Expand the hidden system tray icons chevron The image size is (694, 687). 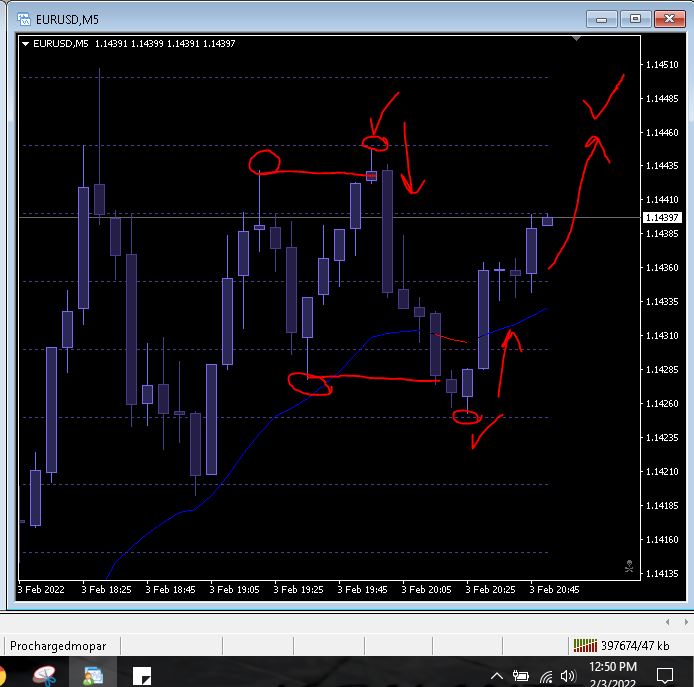tap(497, 676)
